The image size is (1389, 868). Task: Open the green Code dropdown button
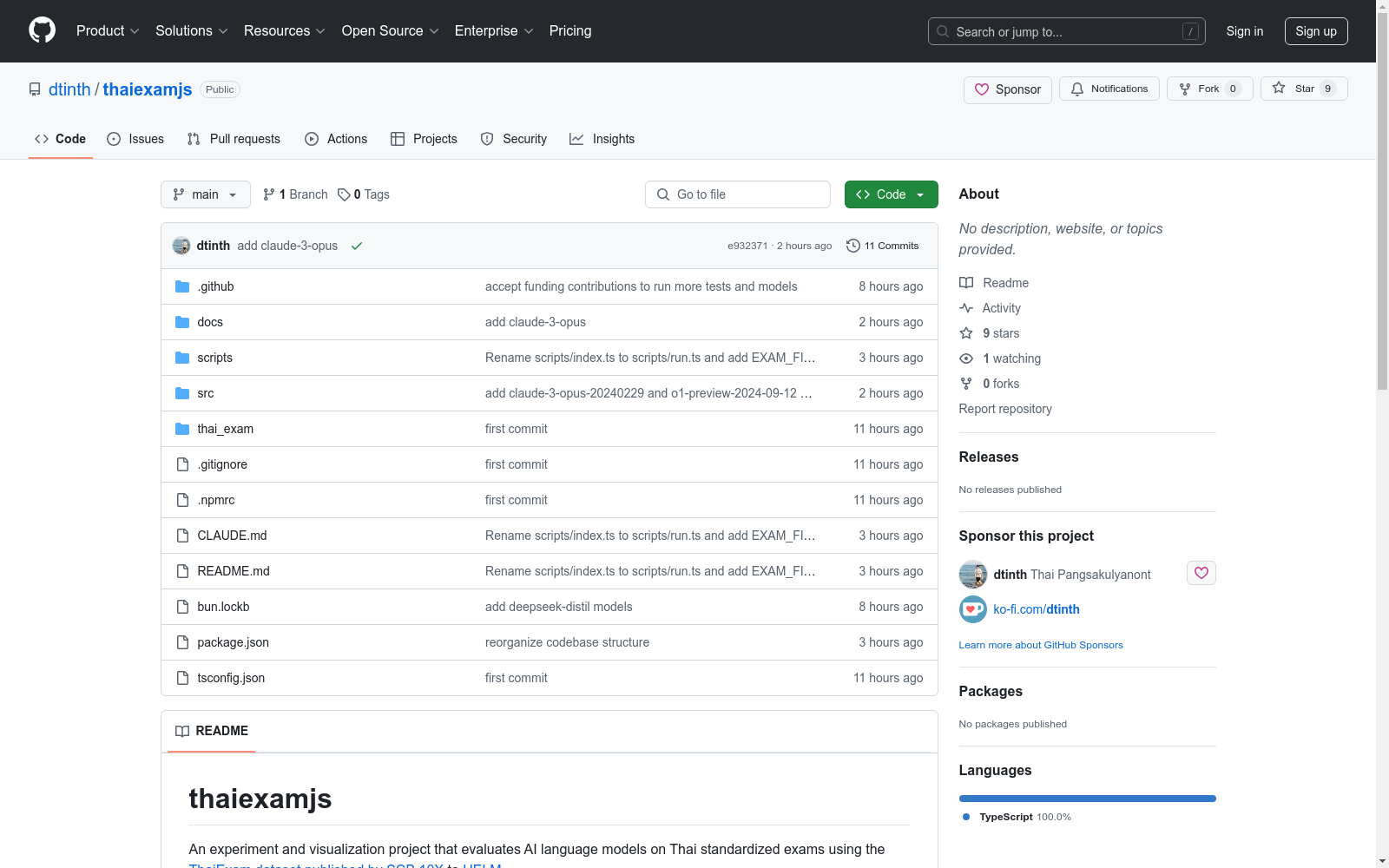(x=891, y=194)
